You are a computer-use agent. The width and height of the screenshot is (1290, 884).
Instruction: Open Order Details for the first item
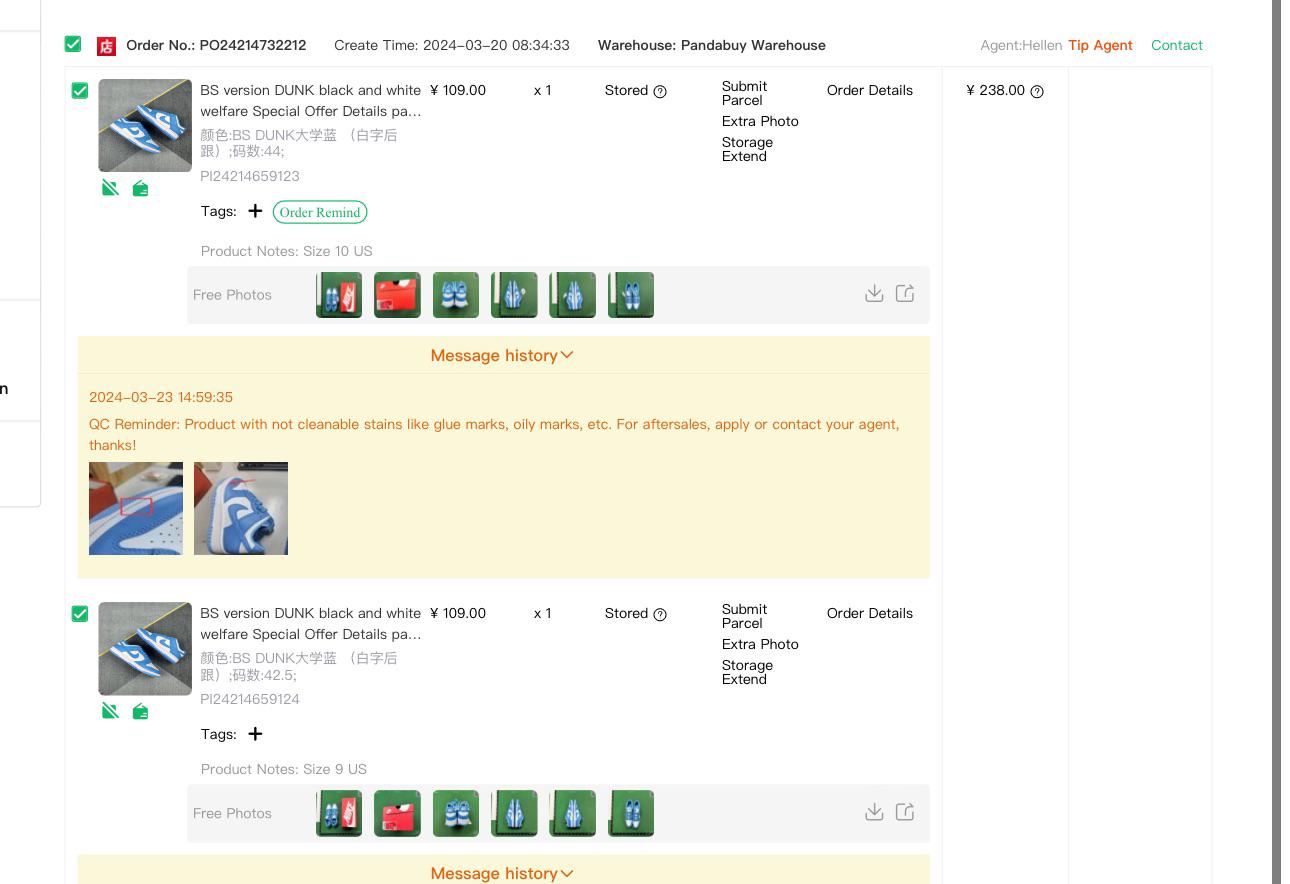pos(869,90)
